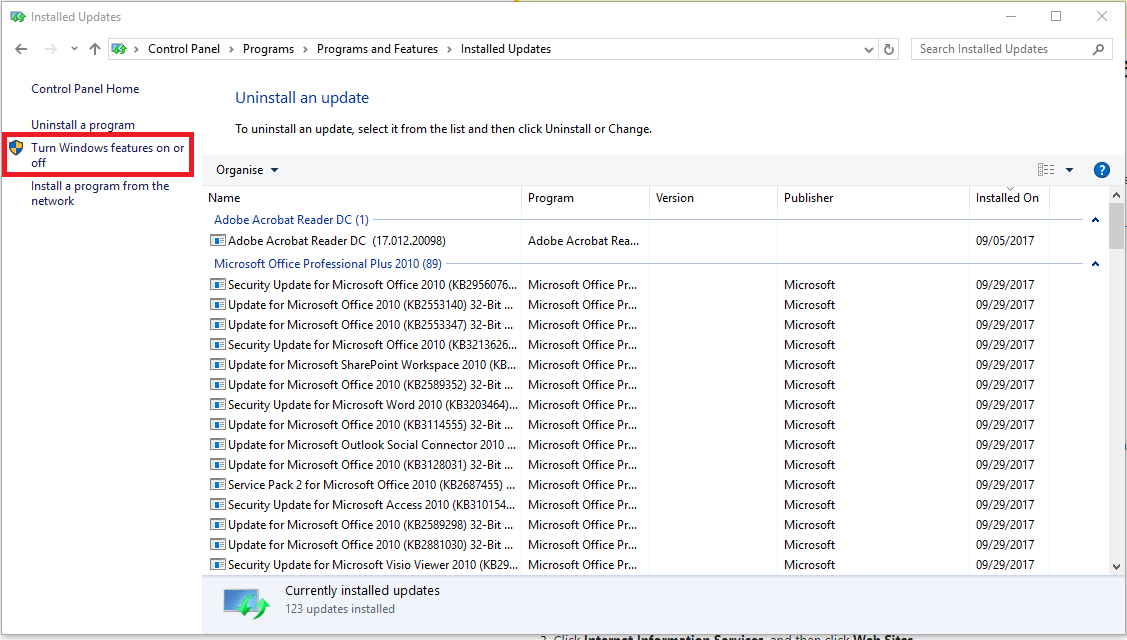Sort by Installed On column header
The width and height of the screenshot is (1127, 640).
pyautogui.click(x=1009, y=198)
